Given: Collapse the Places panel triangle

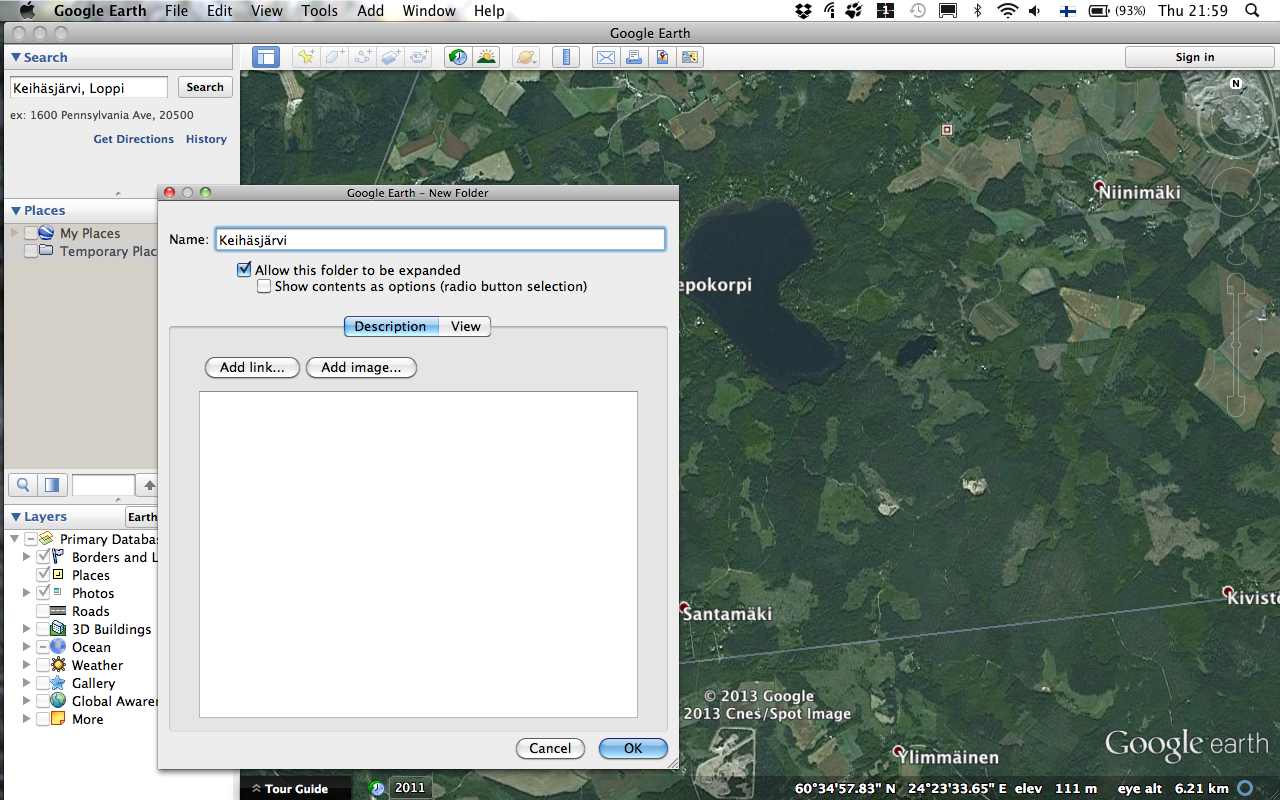Looking at the screenshot, I should point(16,211).
